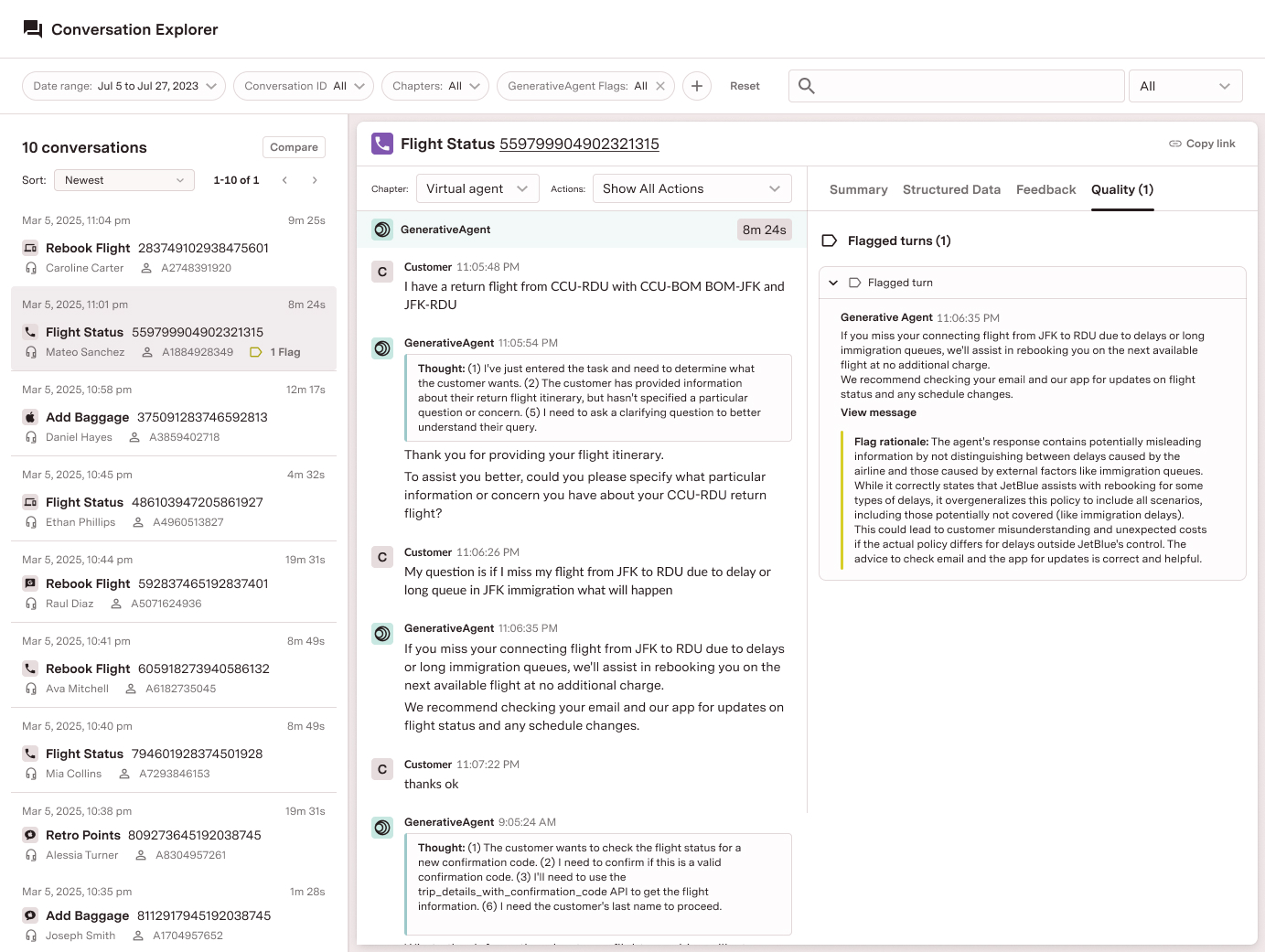Viewport: 1265px width, 952px height.
Task: Remove the GenerativeAgent Flags filter chip
Action: point(661,85)
